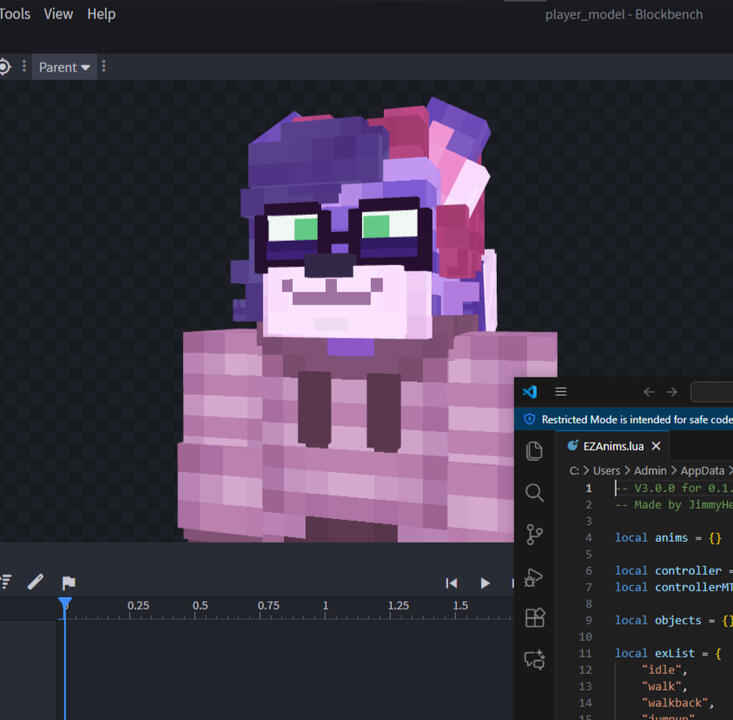The image size is (733, 720).
Task: Open the VS Code Extensions view
Action: [x=535, y=618]
